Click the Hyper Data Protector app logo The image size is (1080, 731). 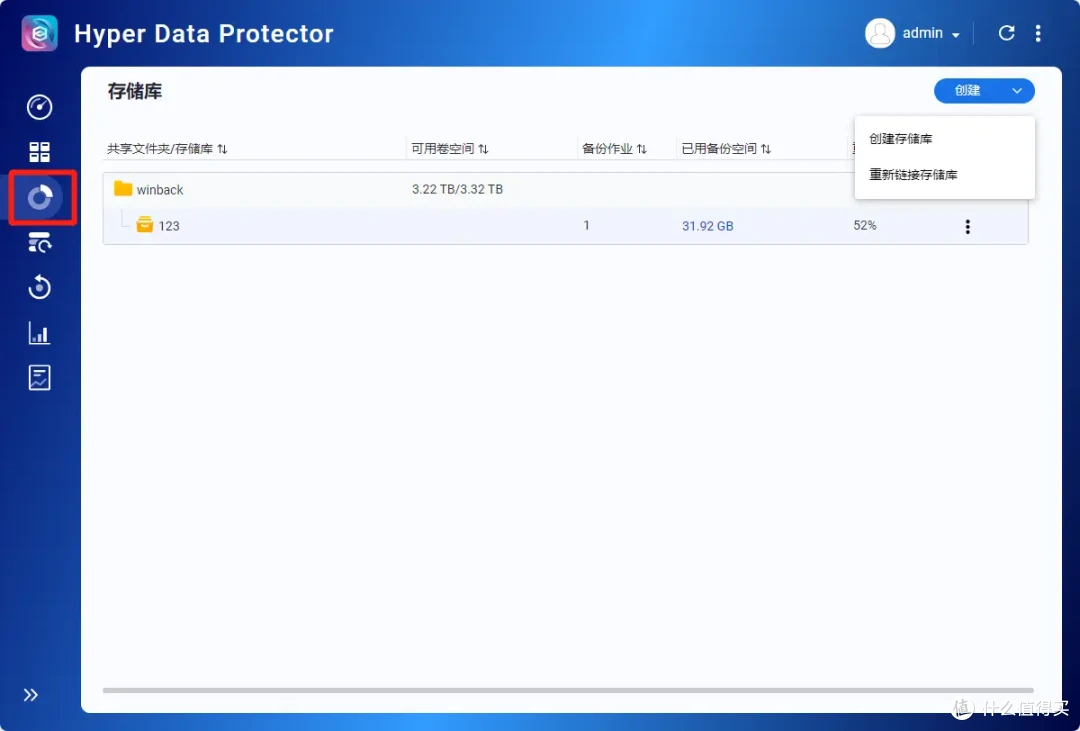click(38, 32)
